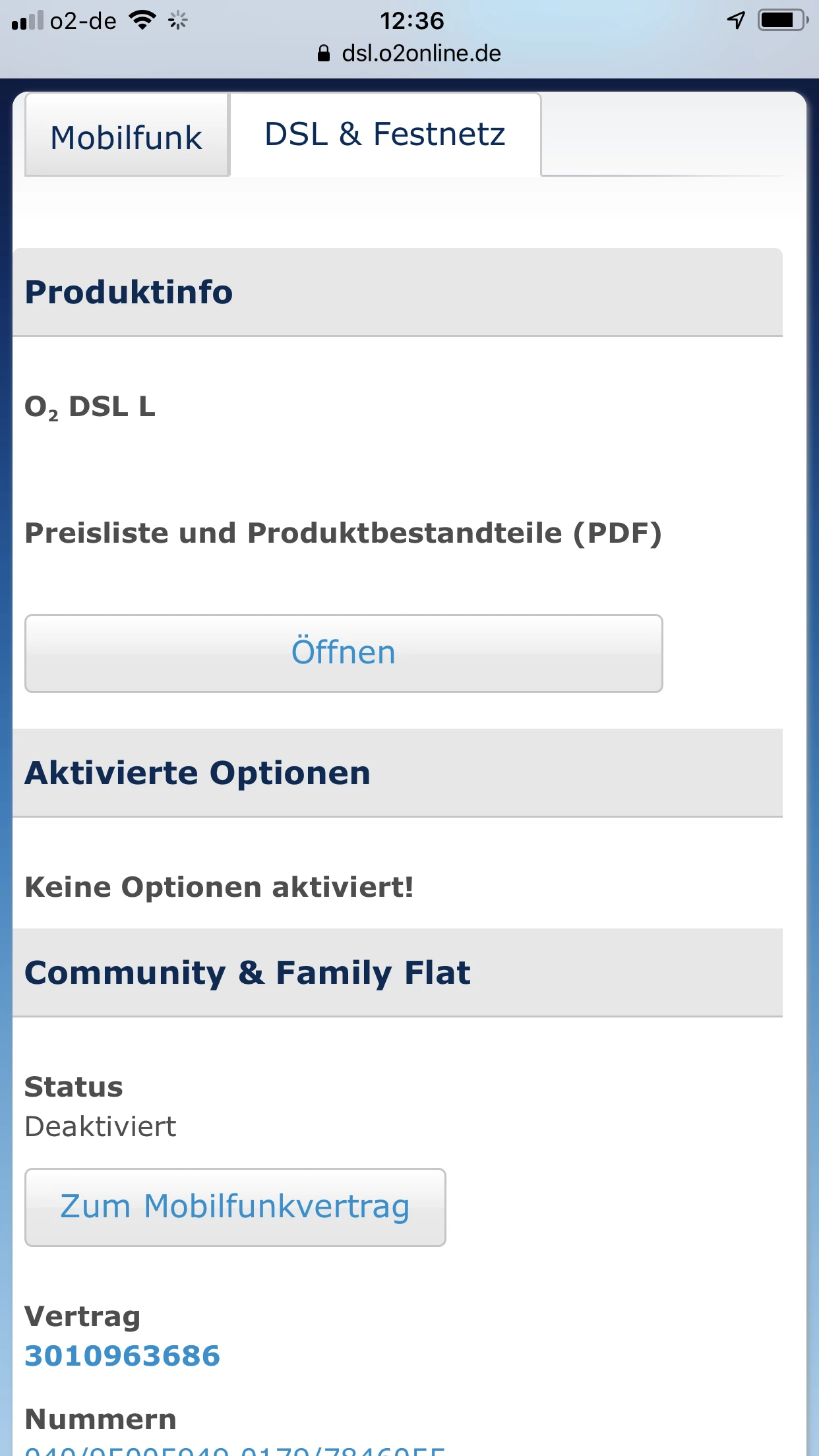Screen dimensions: 819x1456
Task: Tap the Keine Optionen aktiviert! message
Action: [219, 887]
